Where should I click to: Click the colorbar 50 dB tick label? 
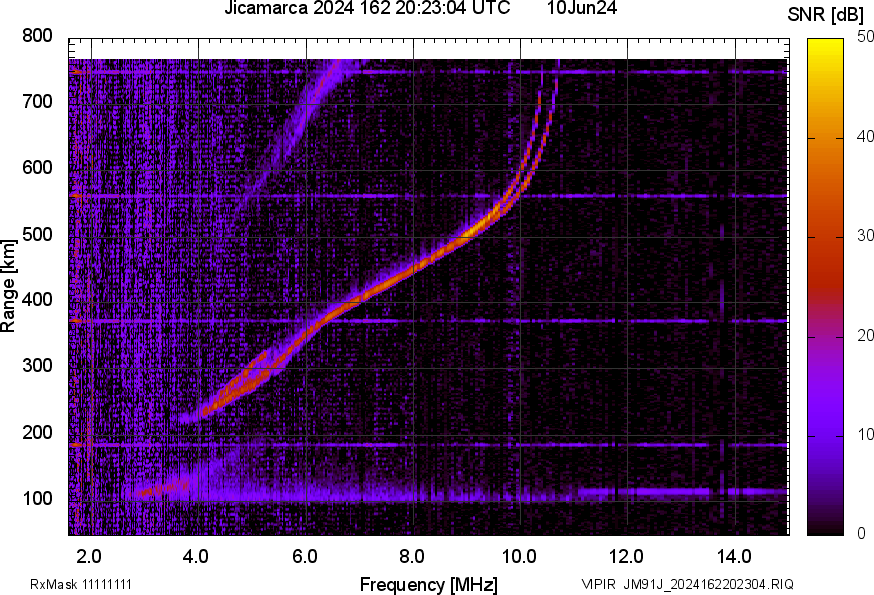coord(865,37)
